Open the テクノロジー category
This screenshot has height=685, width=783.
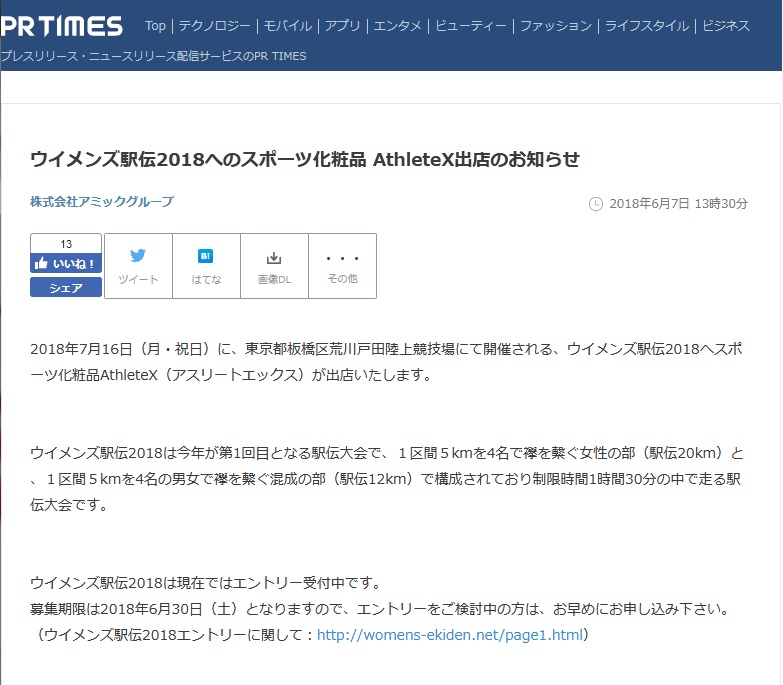pyautogui.click(x=215, y=25)
